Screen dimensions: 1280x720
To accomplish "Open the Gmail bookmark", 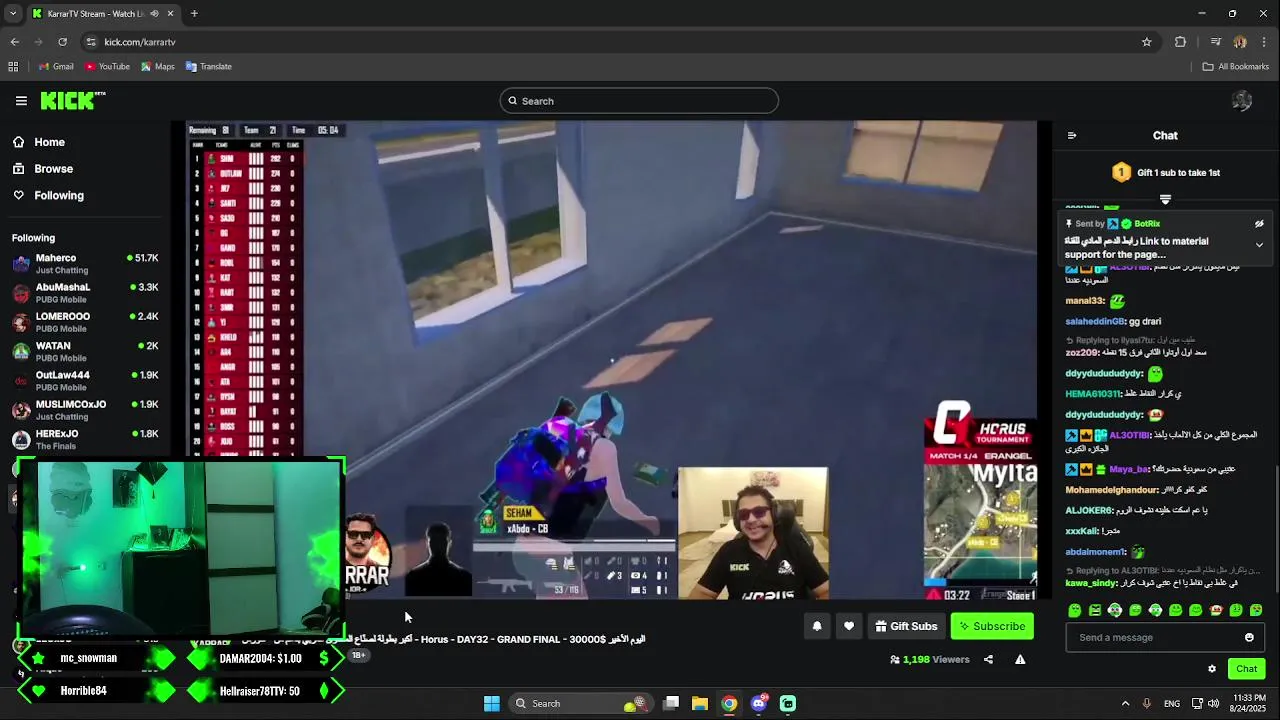I will click(x=56, y=67).
